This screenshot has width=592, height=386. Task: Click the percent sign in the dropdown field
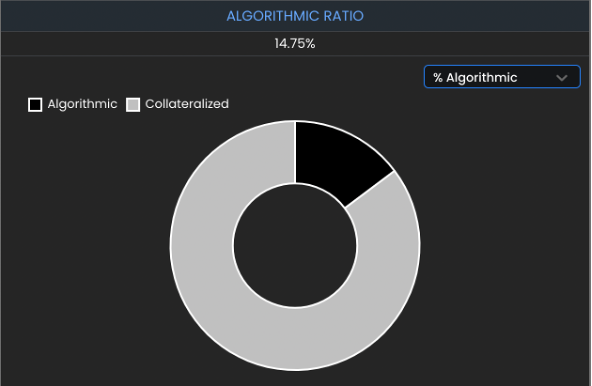pos(438,77)
